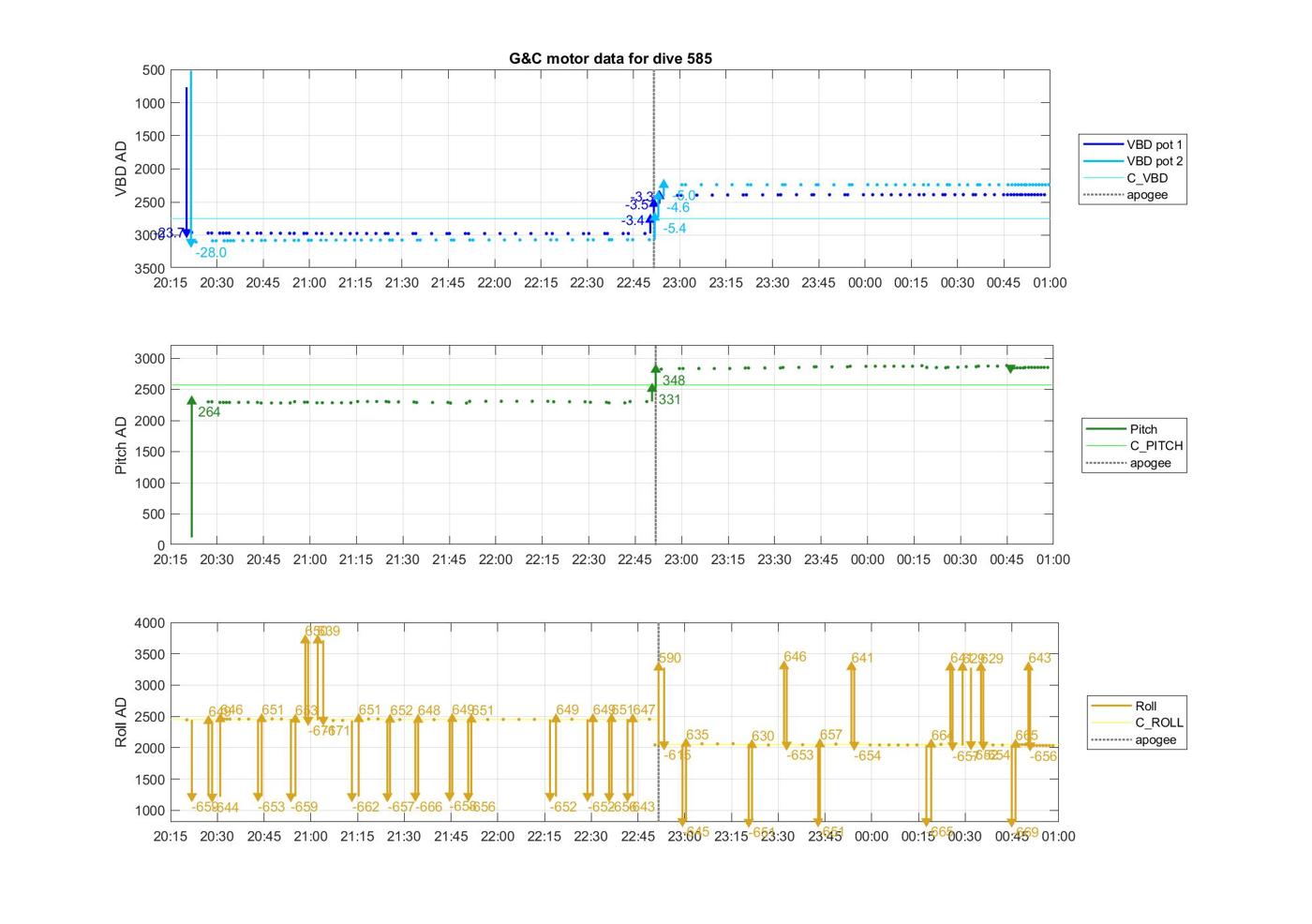Click the '3000' tick on Pitch y-axis
1312x924 pixels.
click(x=150, y=359)
